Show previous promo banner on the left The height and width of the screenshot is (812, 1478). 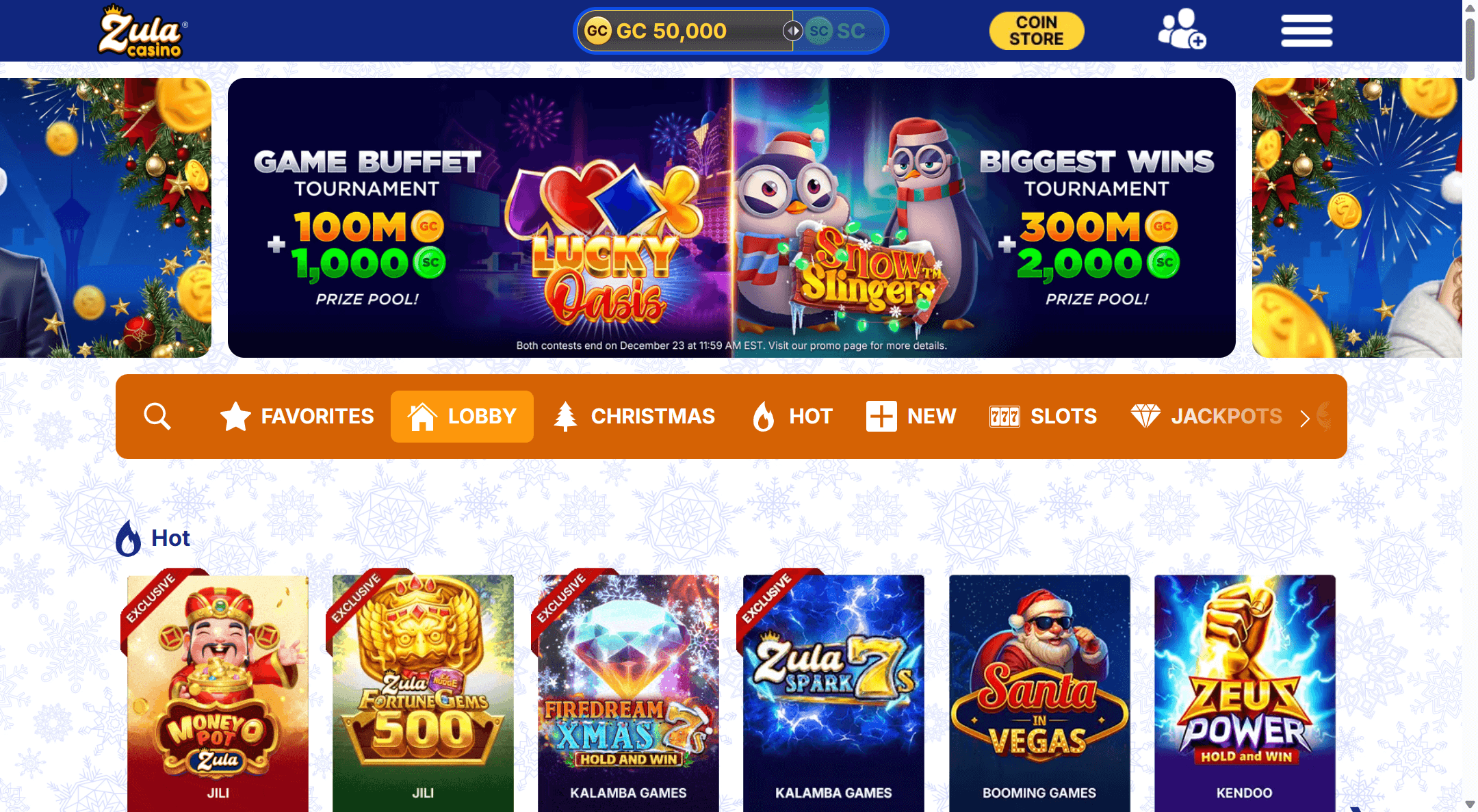click(105, 218)
